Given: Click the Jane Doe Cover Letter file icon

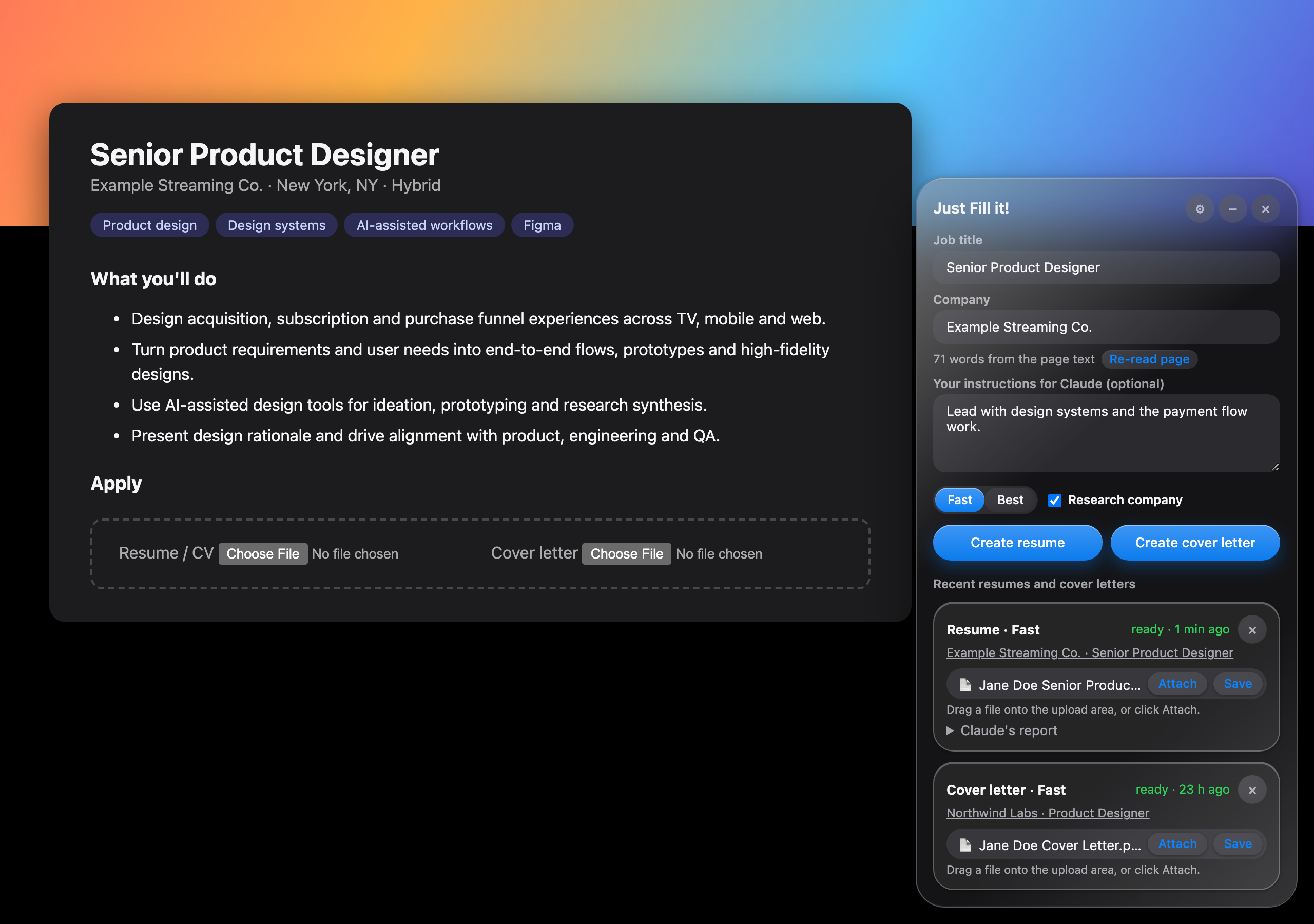Looking at the screenshot, I should tap(965, 845).
